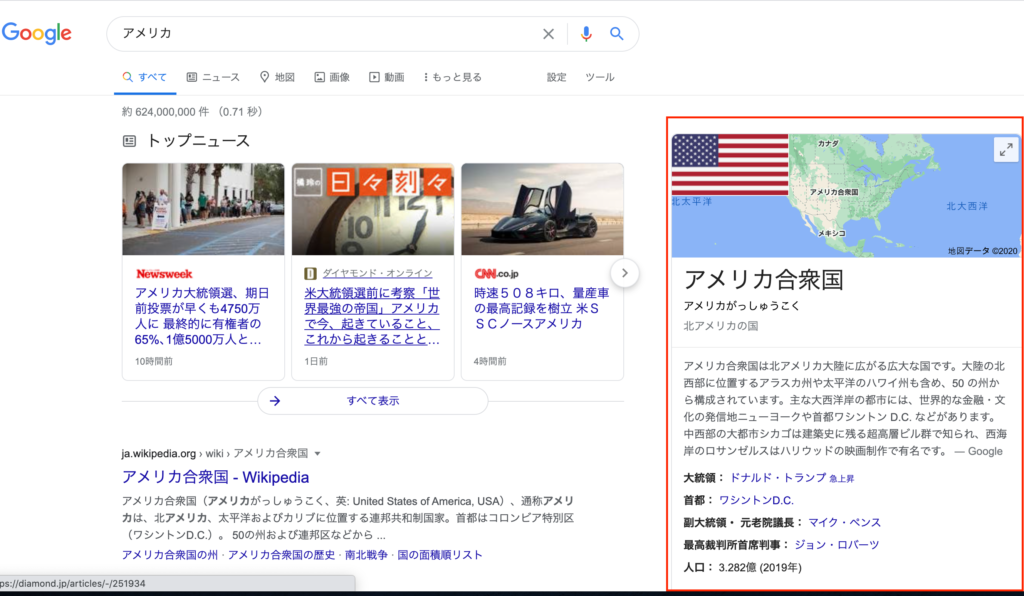Click the Google logo
Screen dimensions: 1024x596
point(37,33)
